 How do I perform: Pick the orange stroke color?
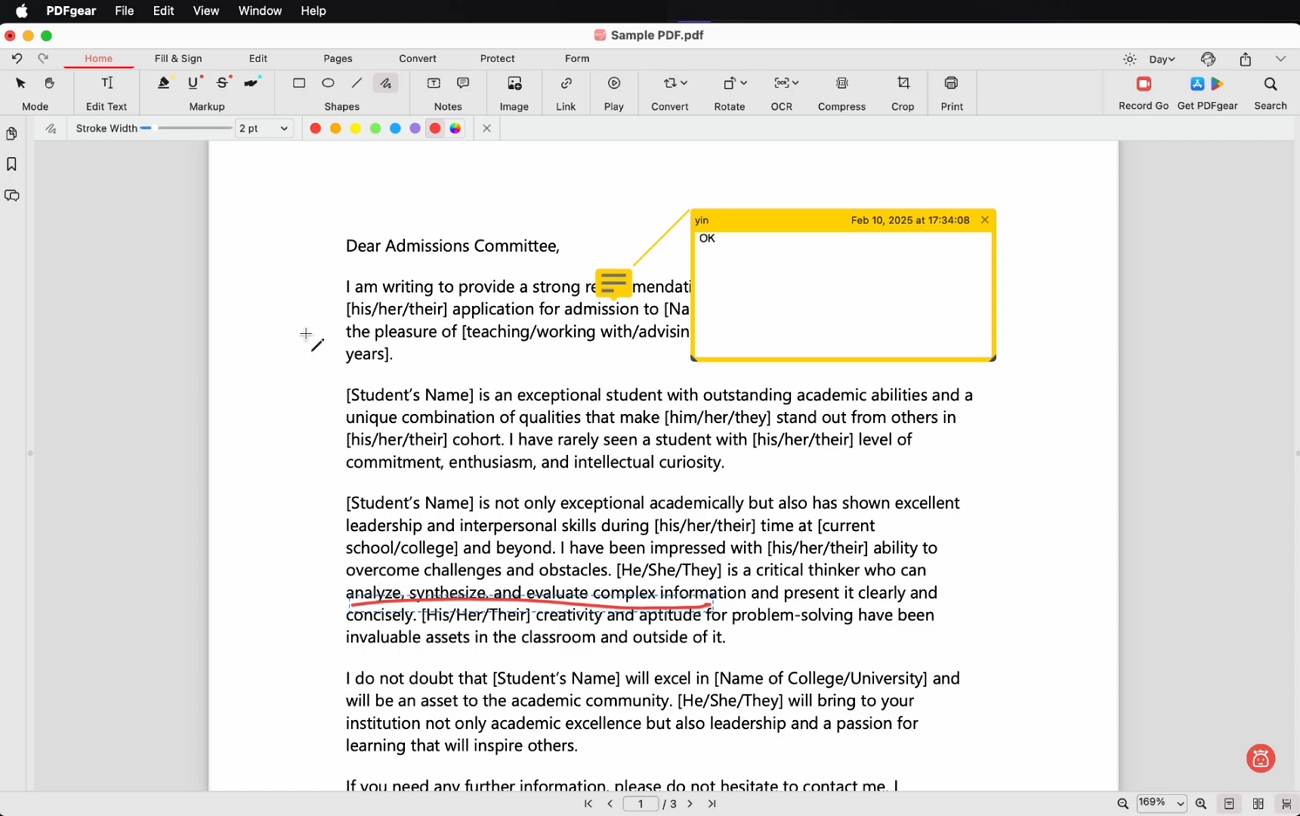[x=335, y=129]
